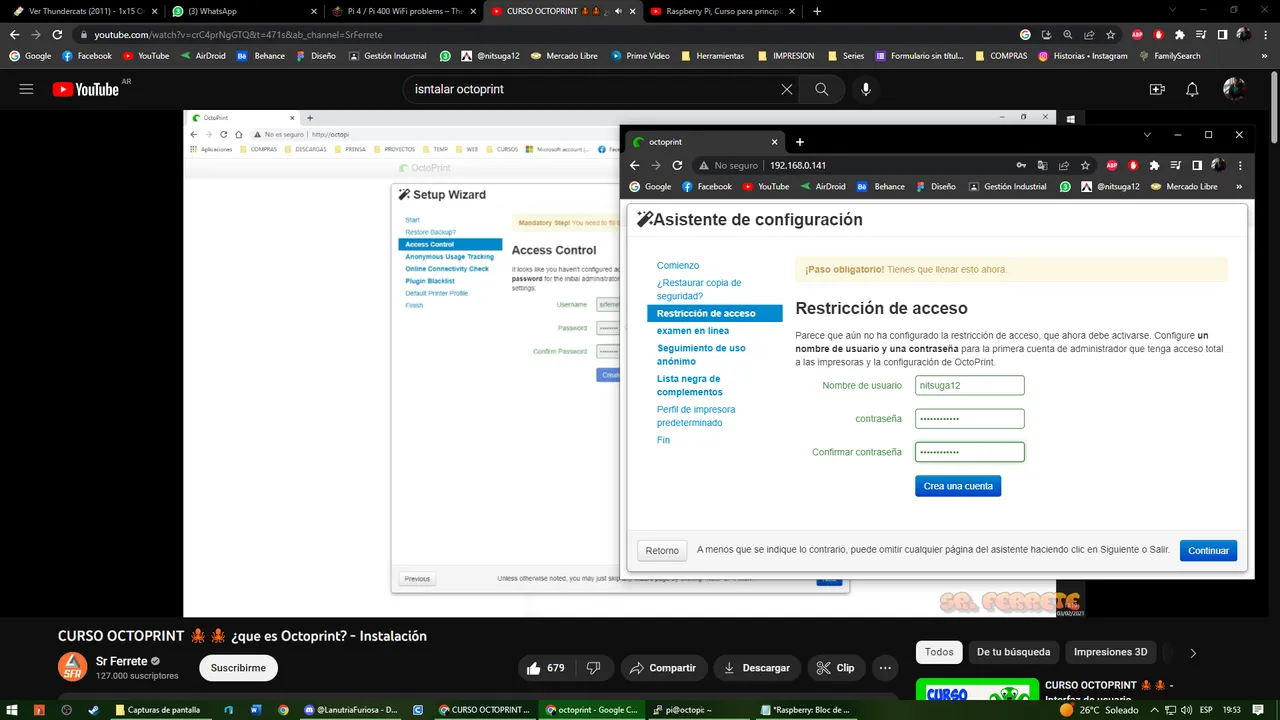This screenshot has width=1280, height=720.
Task: Open 'Fin' wizard step
Action: [x=663, y=440]
